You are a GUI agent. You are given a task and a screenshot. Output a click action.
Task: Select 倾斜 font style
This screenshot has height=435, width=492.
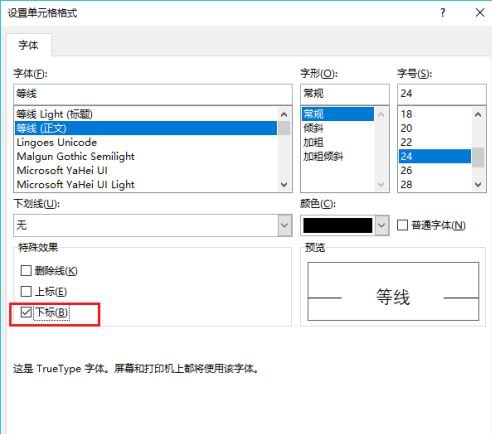point(338,128)
